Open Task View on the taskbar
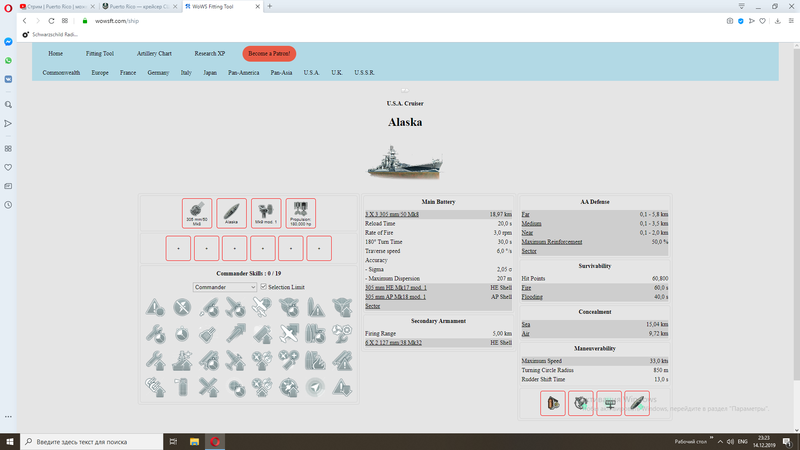Screen dimensions: 800x450 point(173,442)
